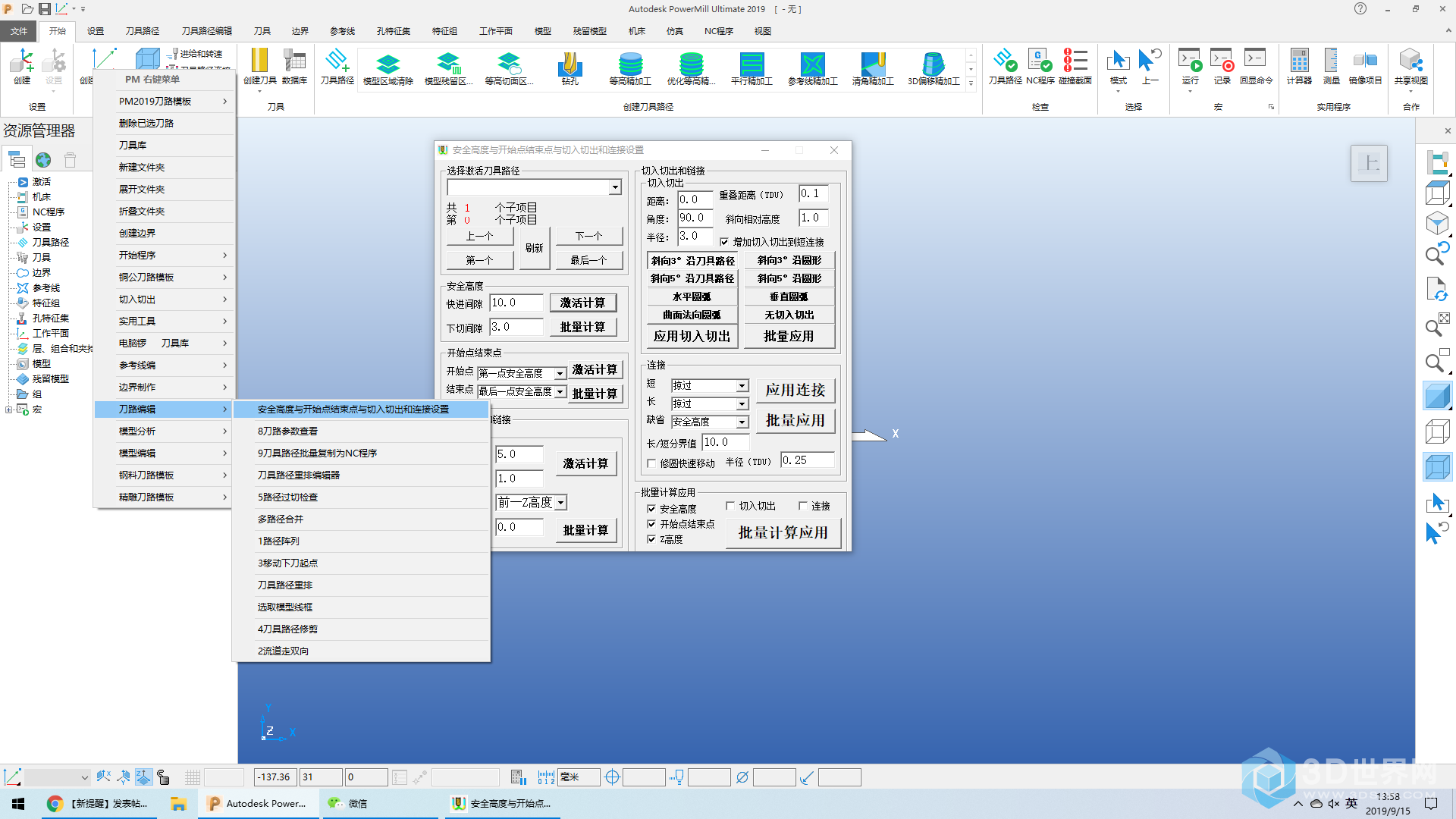Click the Windows Start button
This screenshot has height=819, width=1456.
(18, 803)
